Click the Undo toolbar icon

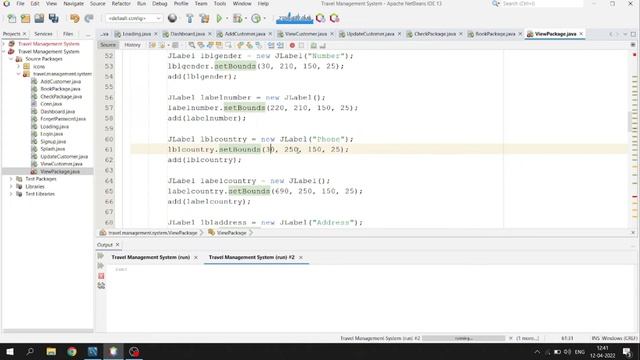pyautogui.click(x=74, y=18)
